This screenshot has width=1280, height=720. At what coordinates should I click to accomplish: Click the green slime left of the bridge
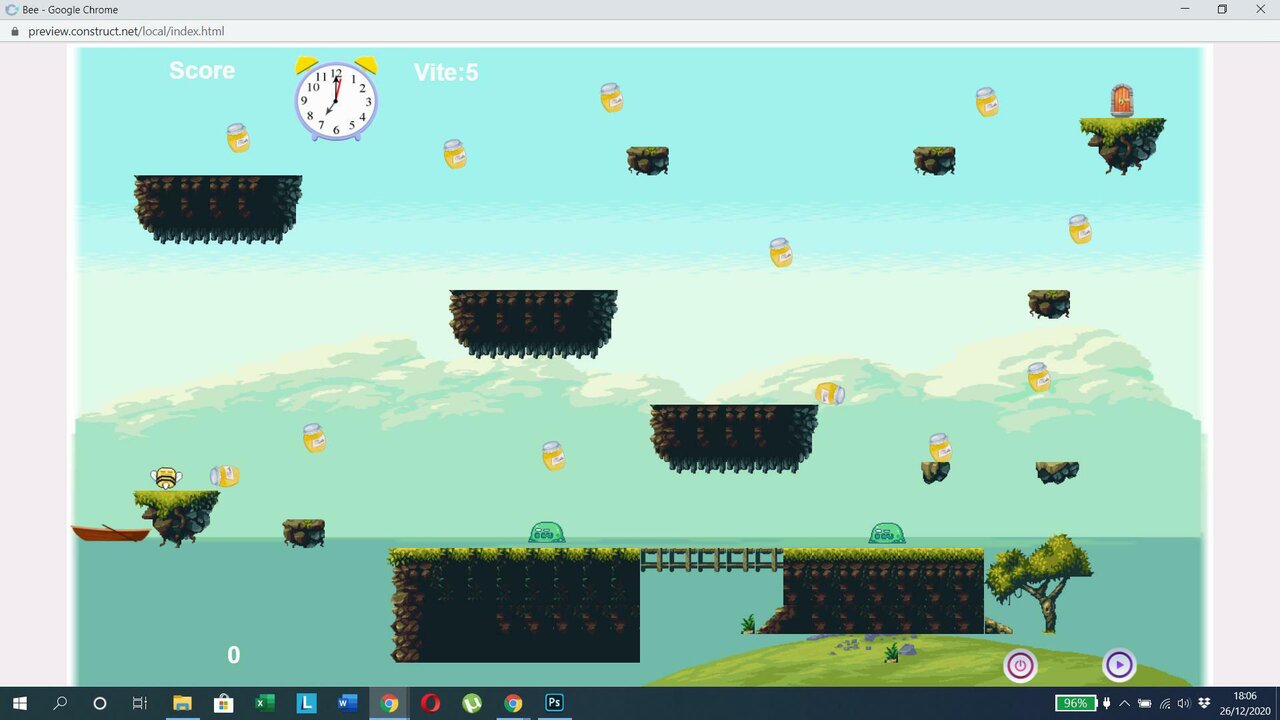point(546,533)
